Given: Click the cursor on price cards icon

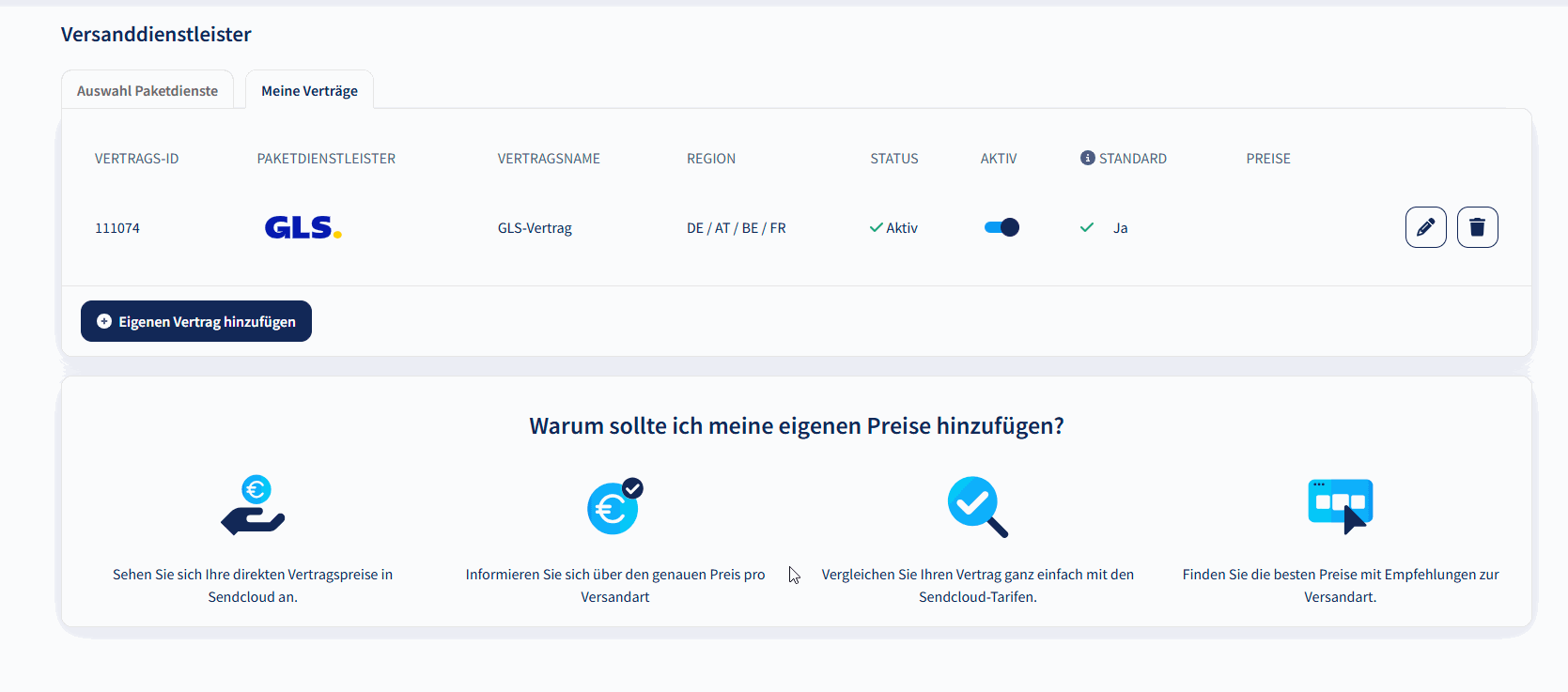Looking at the screenshot, I should click(x=1340, y=506).
